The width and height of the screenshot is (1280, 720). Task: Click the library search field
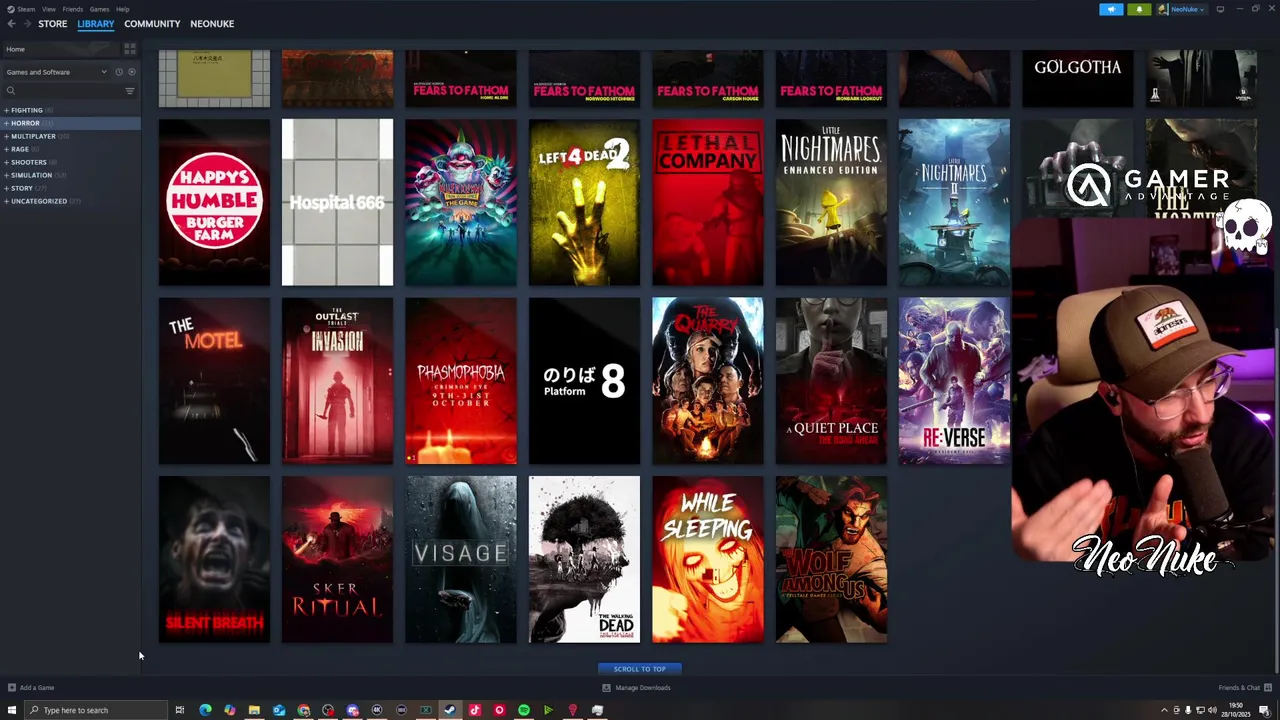click(62, 92)
